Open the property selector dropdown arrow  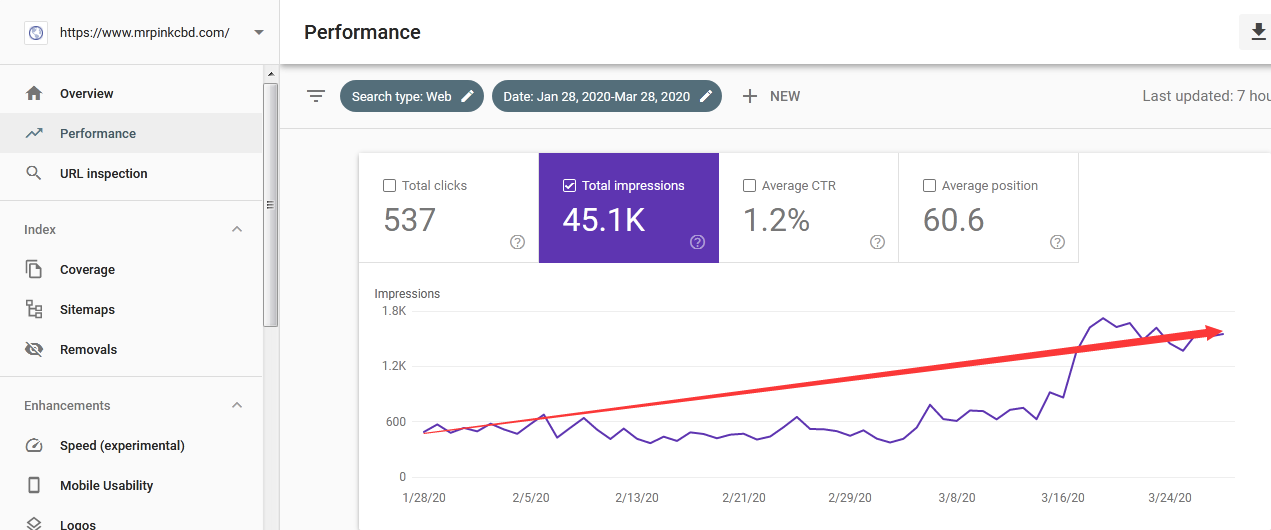259,32
